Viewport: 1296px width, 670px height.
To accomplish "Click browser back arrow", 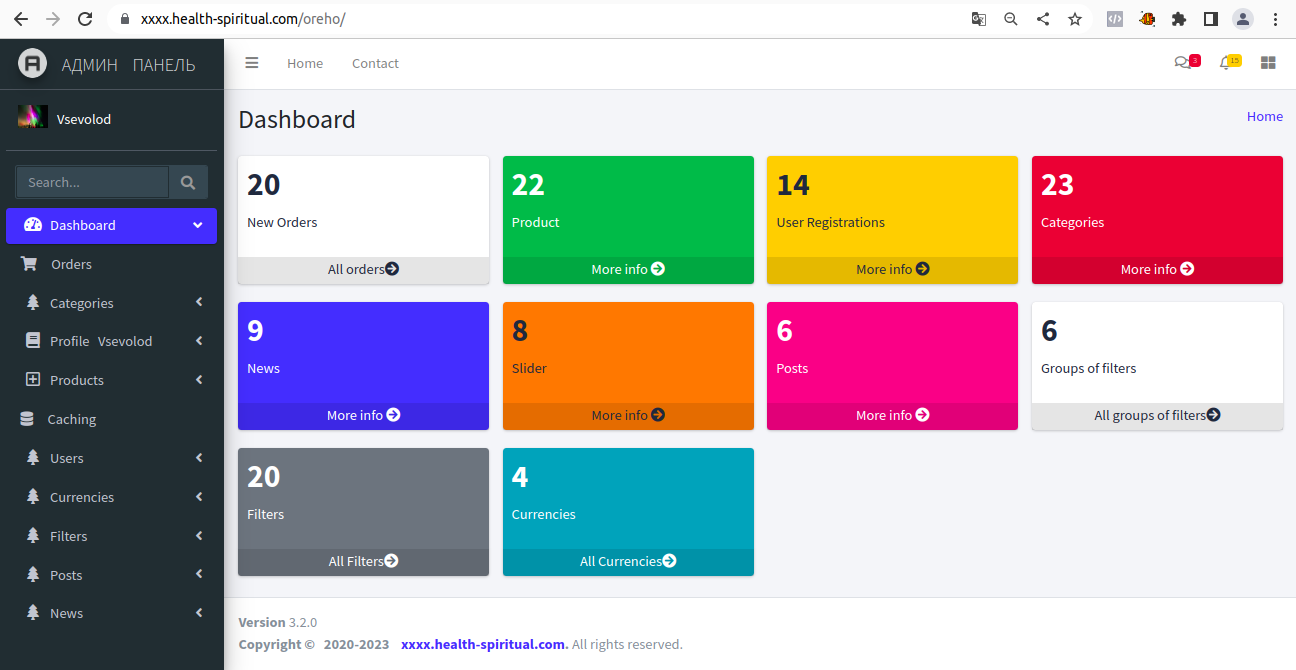I will (x=20, y=19).
